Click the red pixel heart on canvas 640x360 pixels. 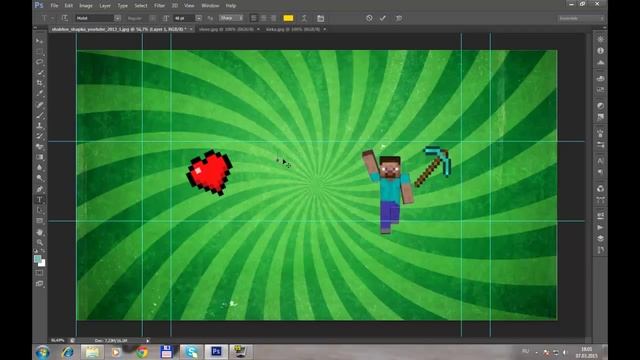[209, 172]
